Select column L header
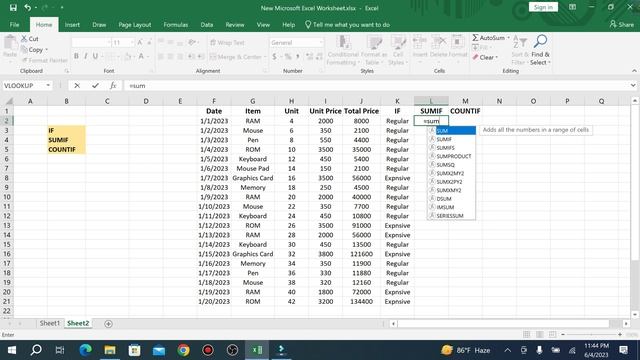640x360 pixels. tap(431, 101)
